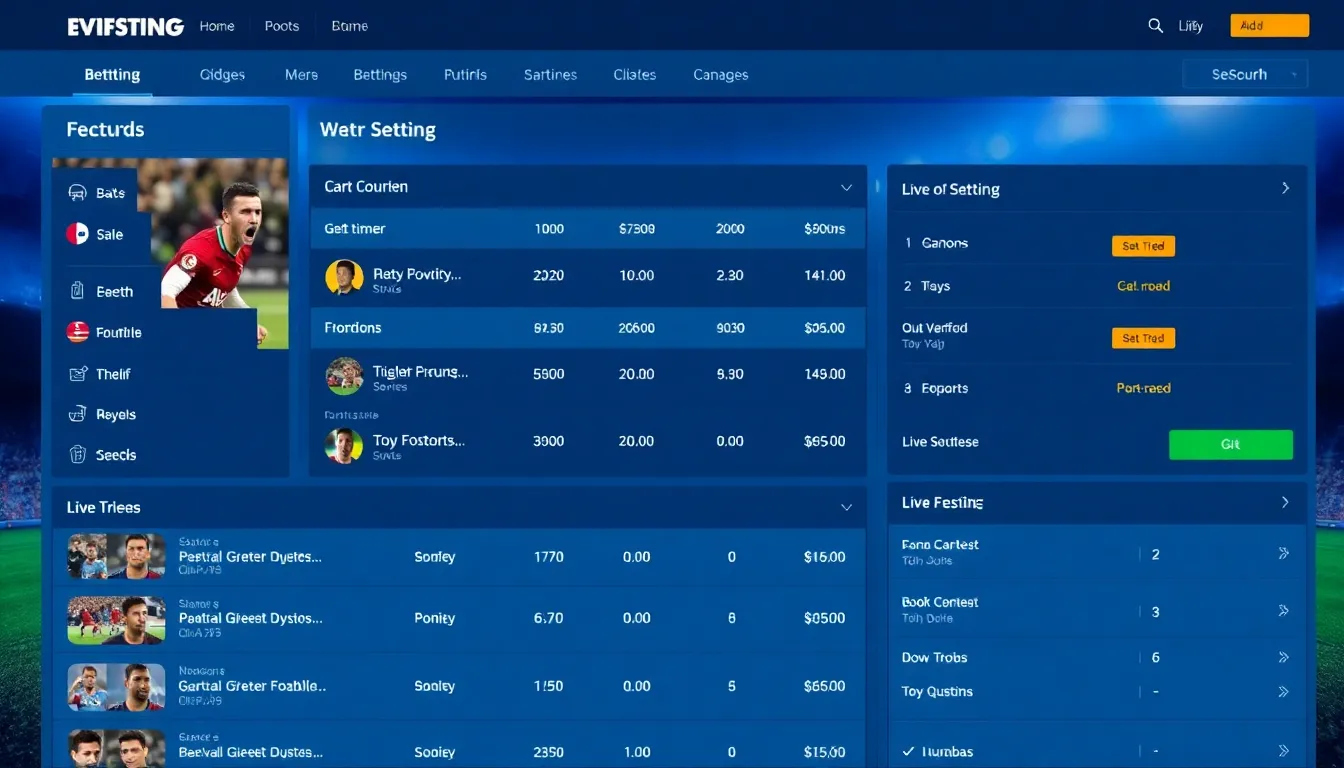Click the orange Add button
The width and height of the screenshot is (1344, 768).
(1269, 25)
